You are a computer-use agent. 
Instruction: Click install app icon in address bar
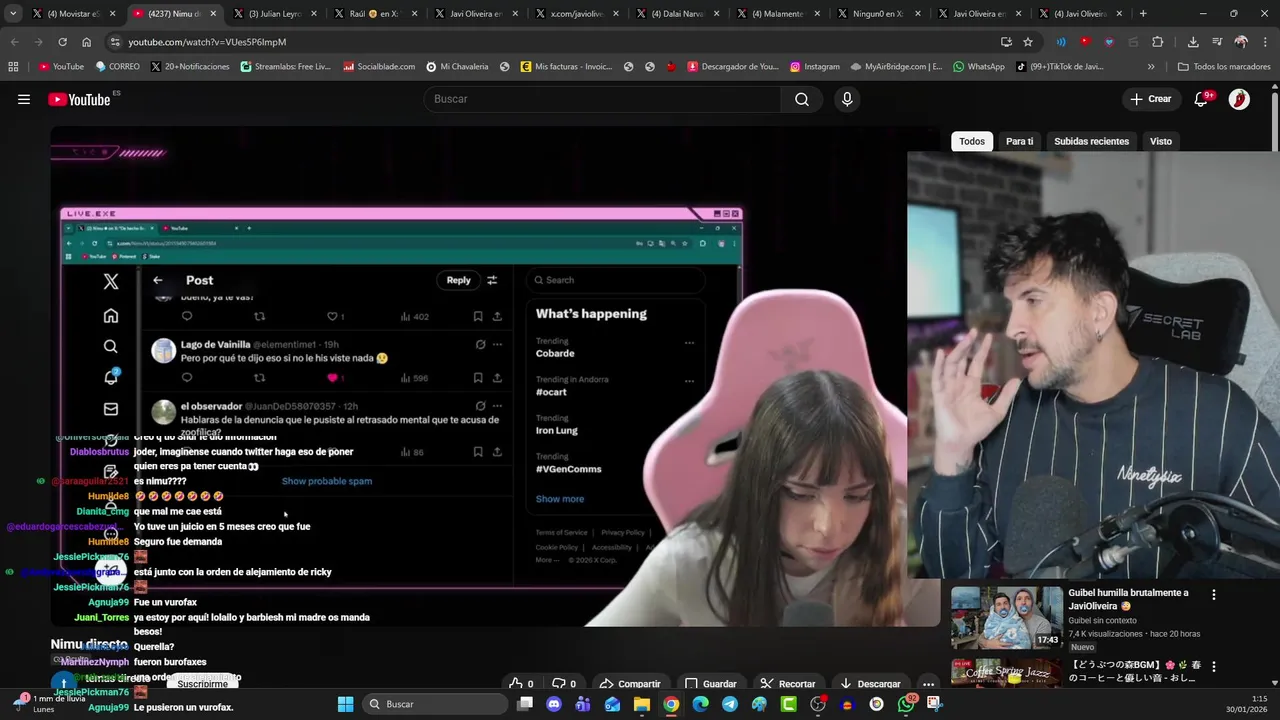tap(1006, 42)
